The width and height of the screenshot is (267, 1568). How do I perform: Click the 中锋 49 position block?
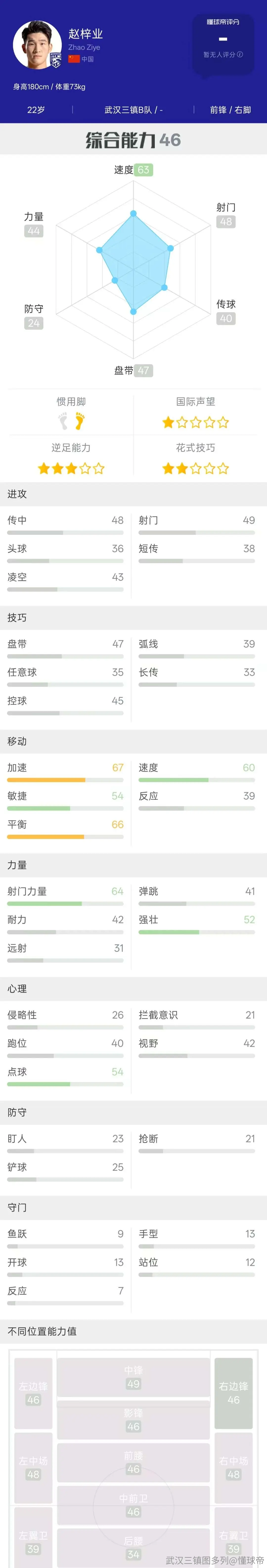click(x=133, y=1377)
